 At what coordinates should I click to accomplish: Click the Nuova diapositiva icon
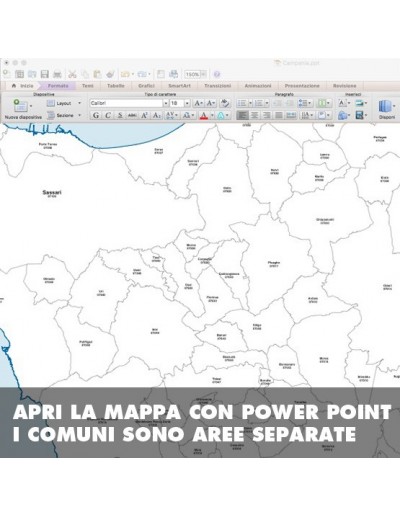[20, 105]
